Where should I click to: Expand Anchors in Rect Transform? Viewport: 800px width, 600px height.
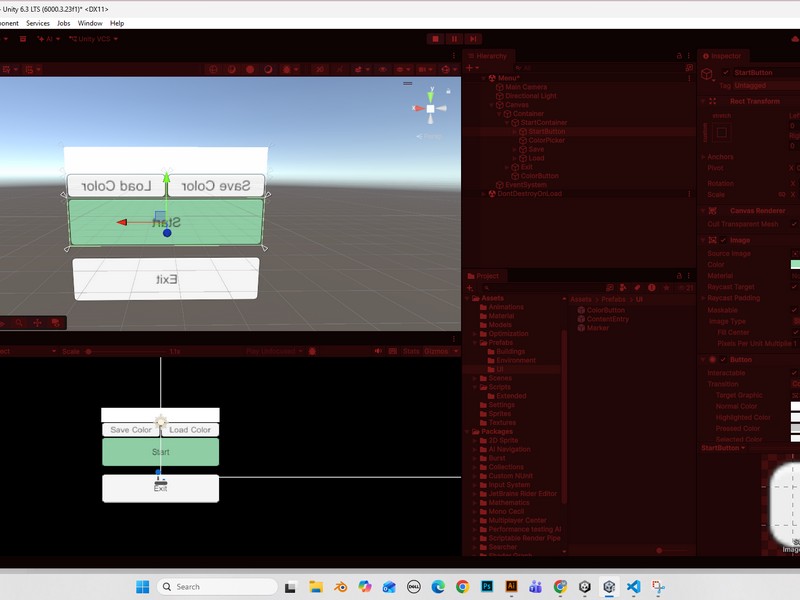click(703, 157)
